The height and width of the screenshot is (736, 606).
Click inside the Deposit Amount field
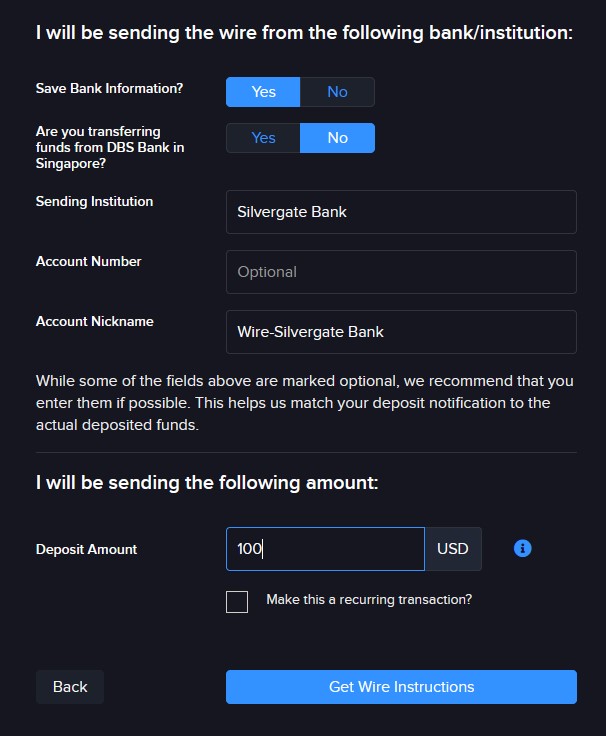click(x=325, y=549)
